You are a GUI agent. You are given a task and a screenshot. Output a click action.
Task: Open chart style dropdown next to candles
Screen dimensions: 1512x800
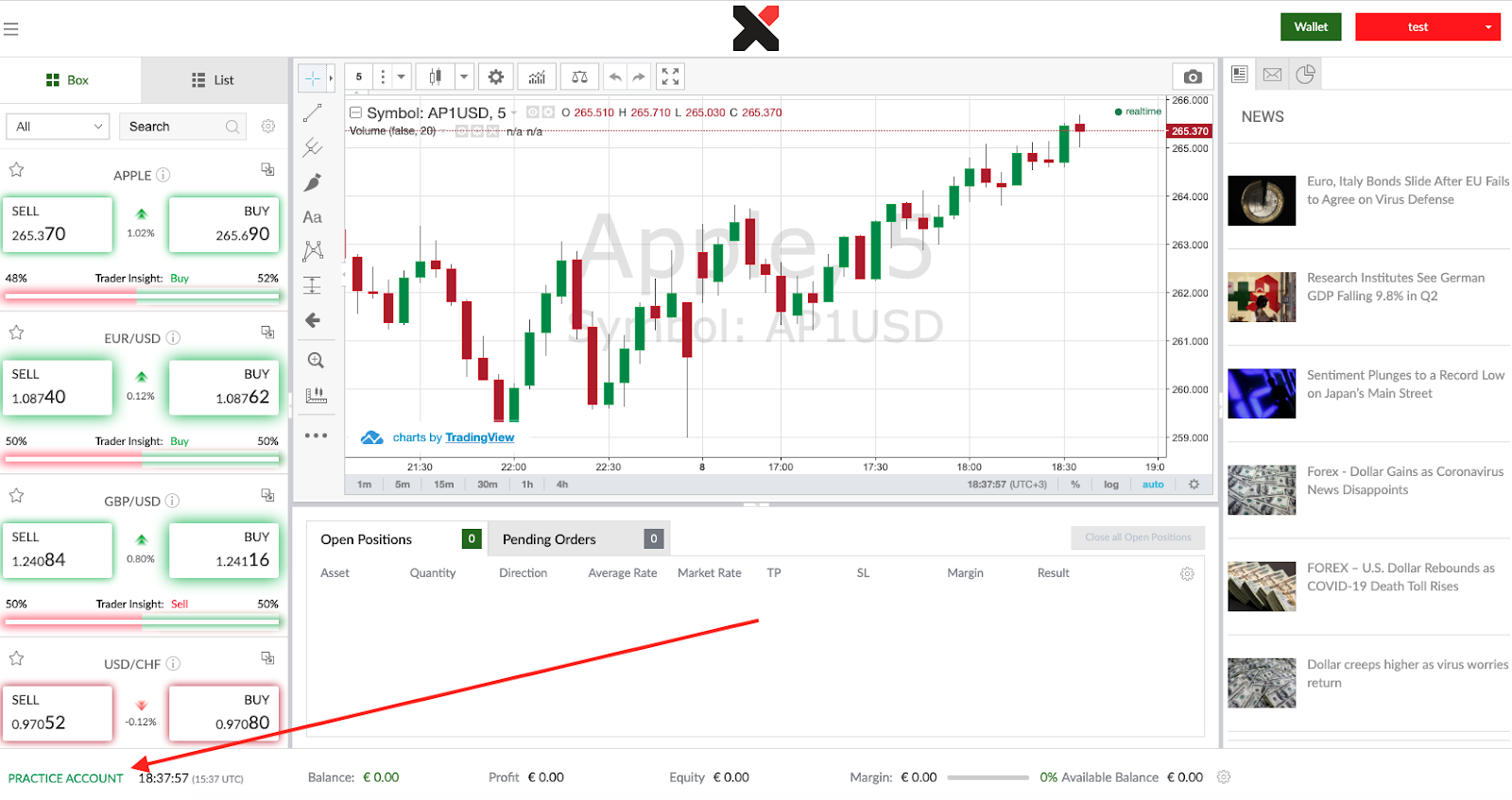pyautogui.click(x=464, y=77)
